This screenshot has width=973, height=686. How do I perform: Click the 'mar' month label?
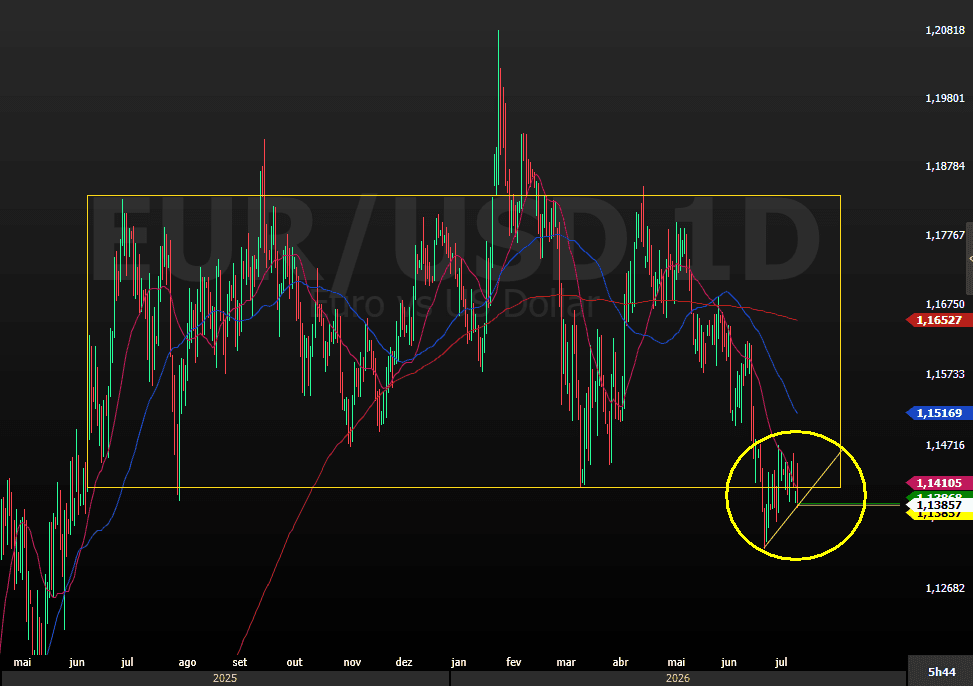[x=566, y=662]
